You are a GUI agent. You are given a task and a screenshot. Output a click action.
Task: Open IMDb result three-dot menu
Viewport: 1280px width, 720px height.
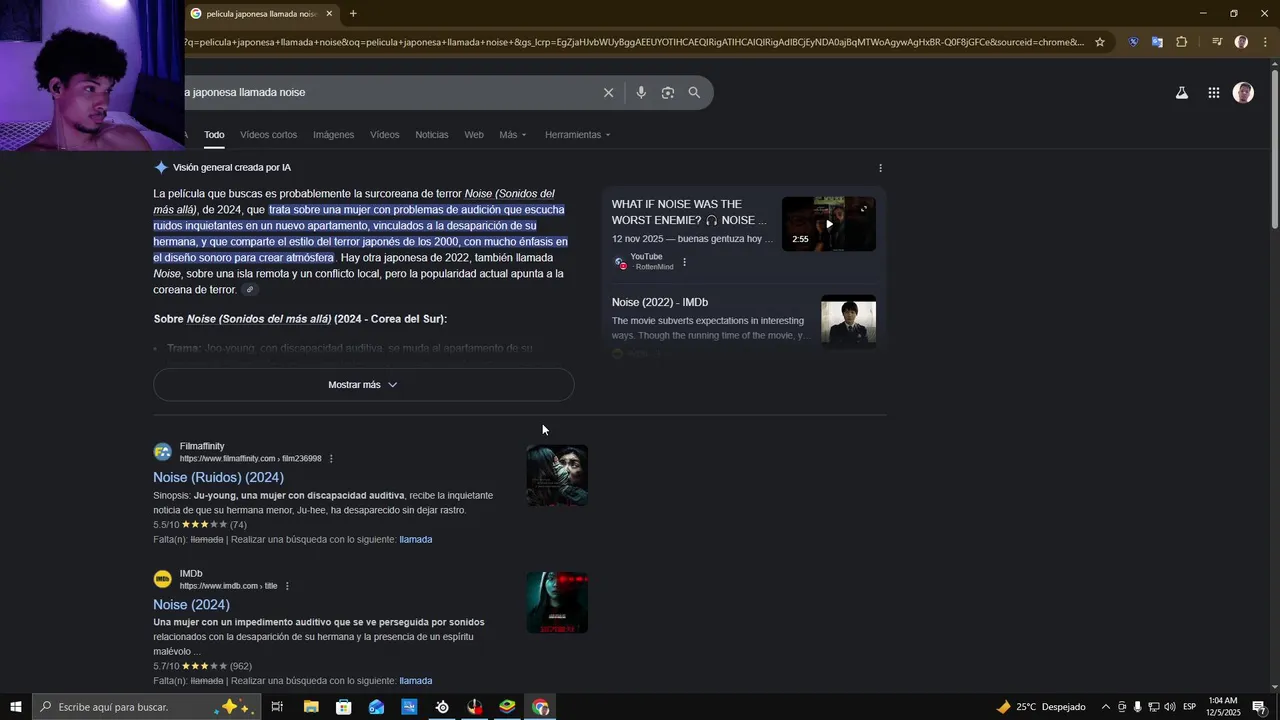[287, 586]
